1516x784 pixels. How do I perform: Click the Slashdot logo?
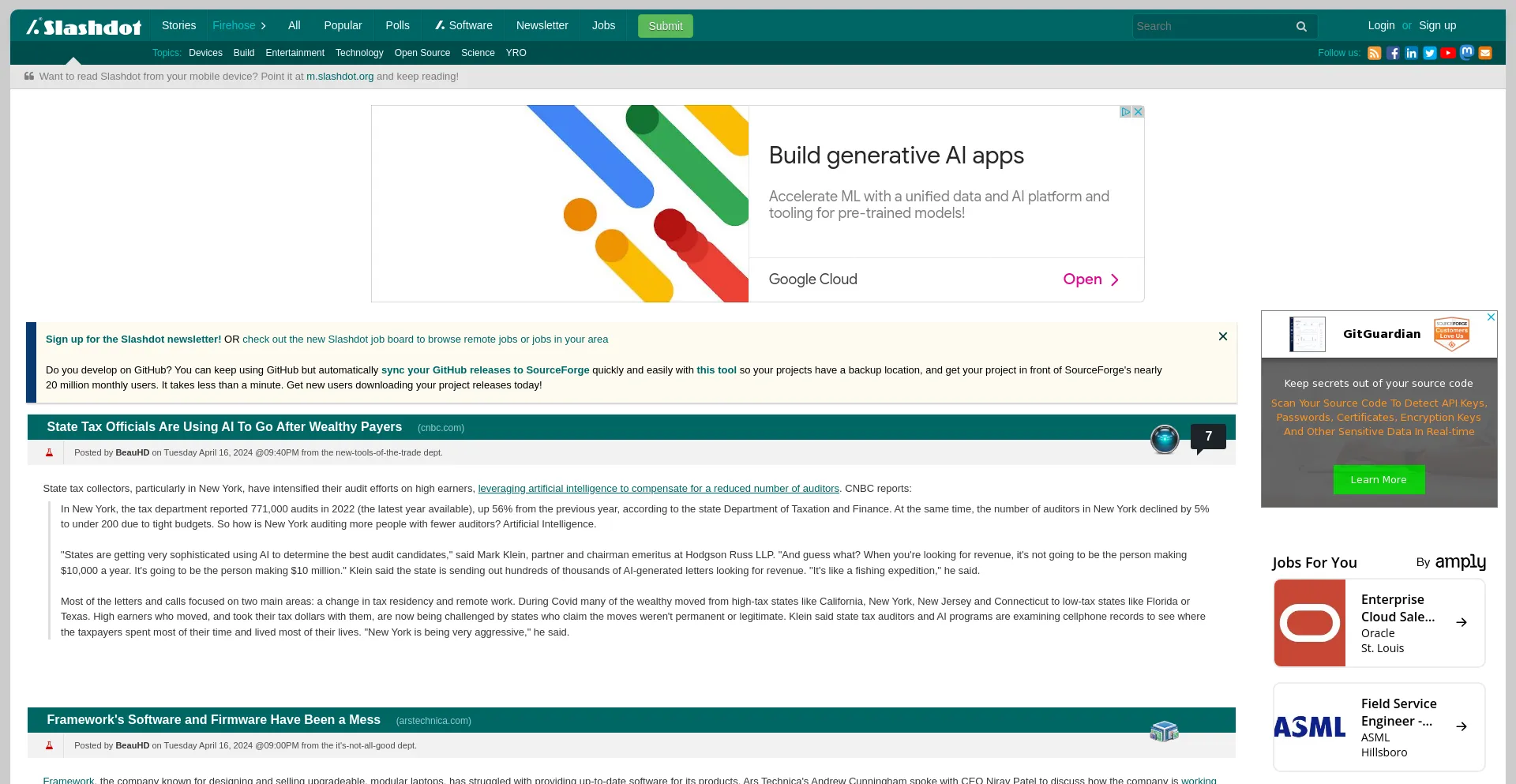[84, 27]
